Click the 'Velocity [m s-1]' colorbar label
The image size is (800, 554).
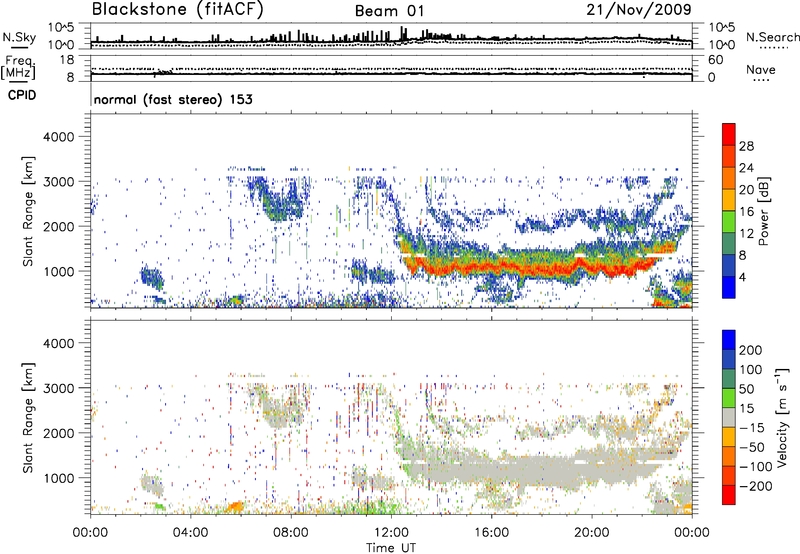coord(783,417)
